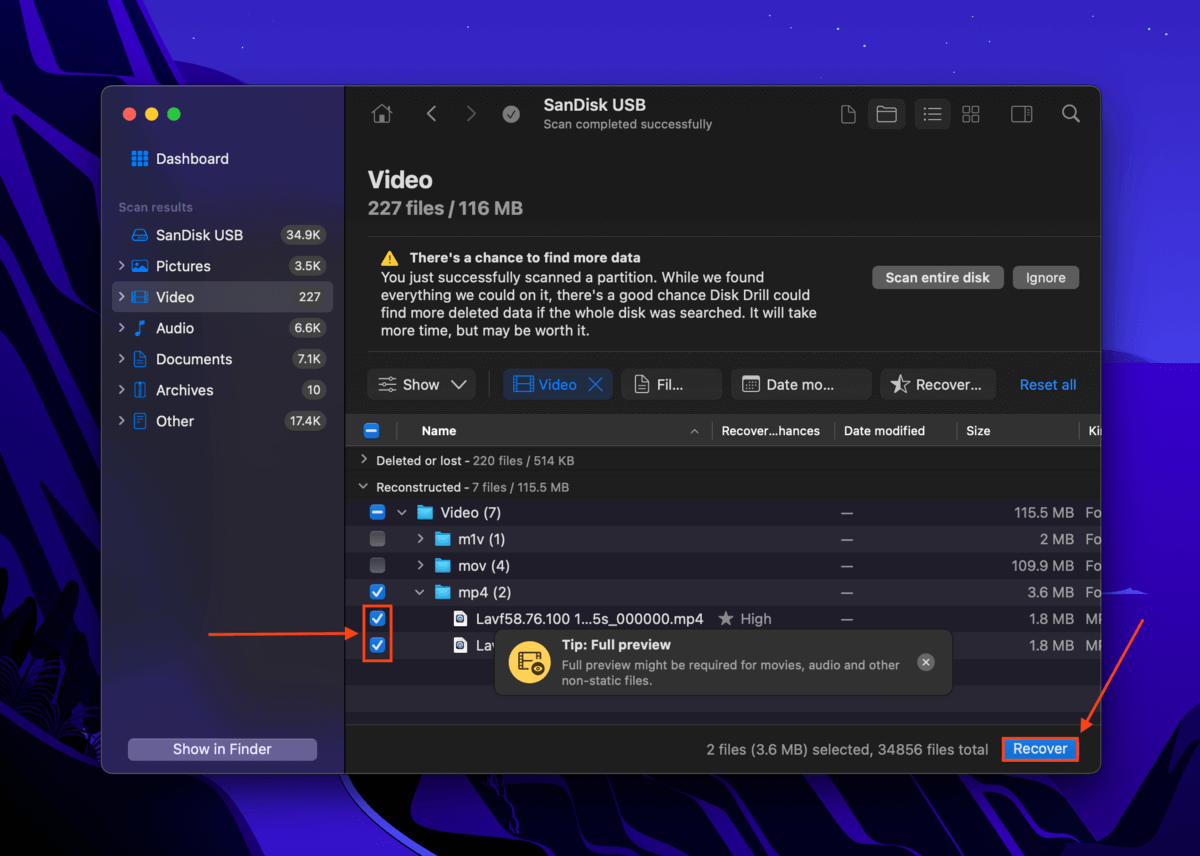Screen dimensions: 1200x856
Task: Sort by the Name column header
Action: pos(439,431)
